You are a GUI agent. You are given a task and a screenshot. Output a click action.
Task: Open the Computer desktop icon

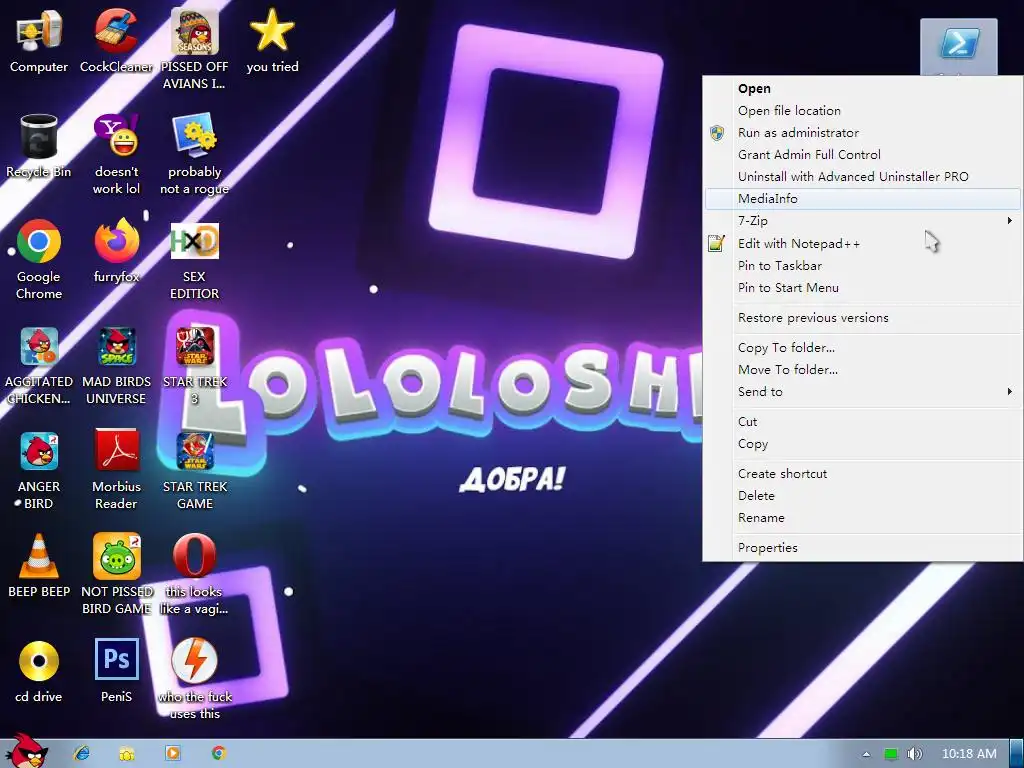point(39,40)
